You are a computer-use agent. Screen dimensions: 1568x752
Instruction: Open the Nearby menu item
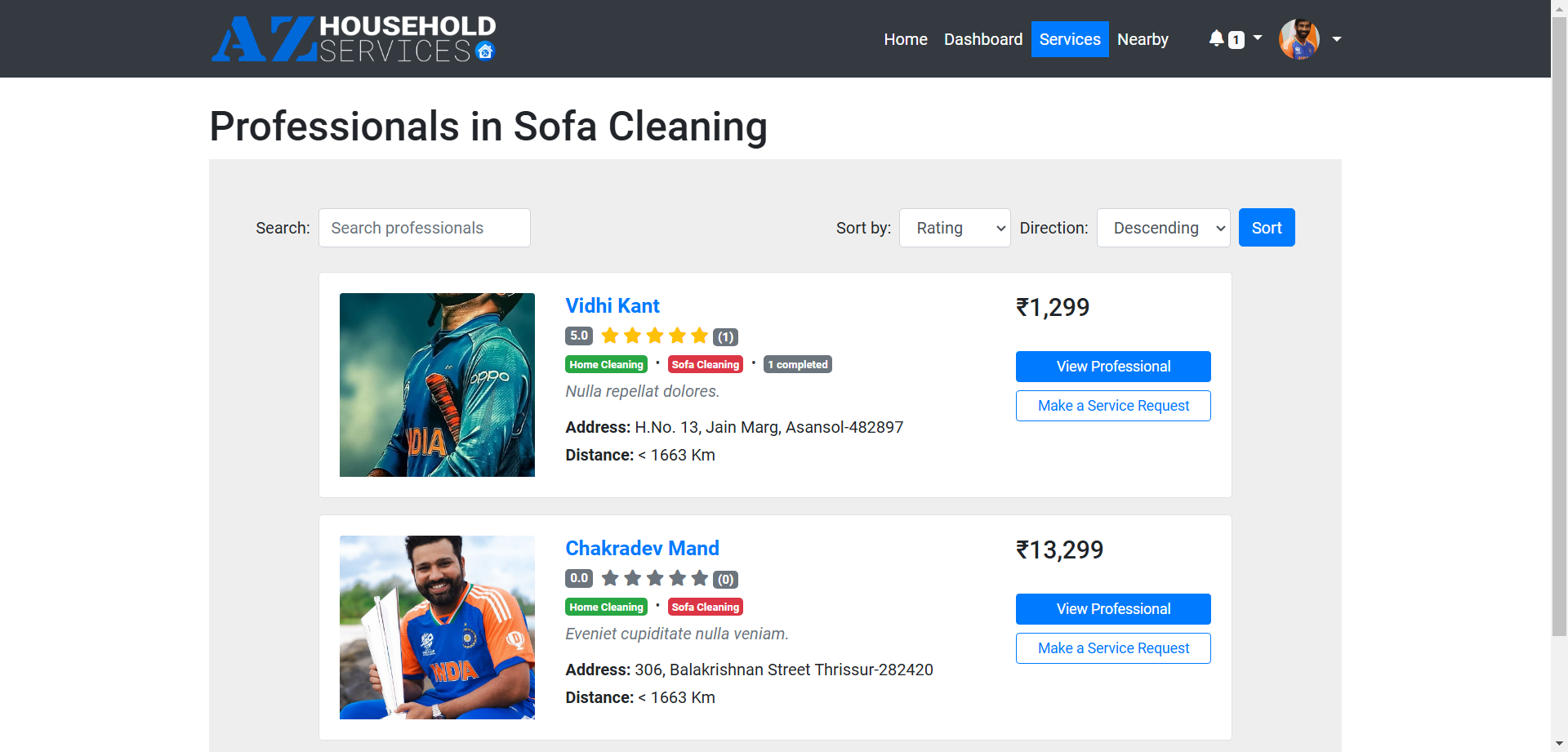(x=1142, y=39)
